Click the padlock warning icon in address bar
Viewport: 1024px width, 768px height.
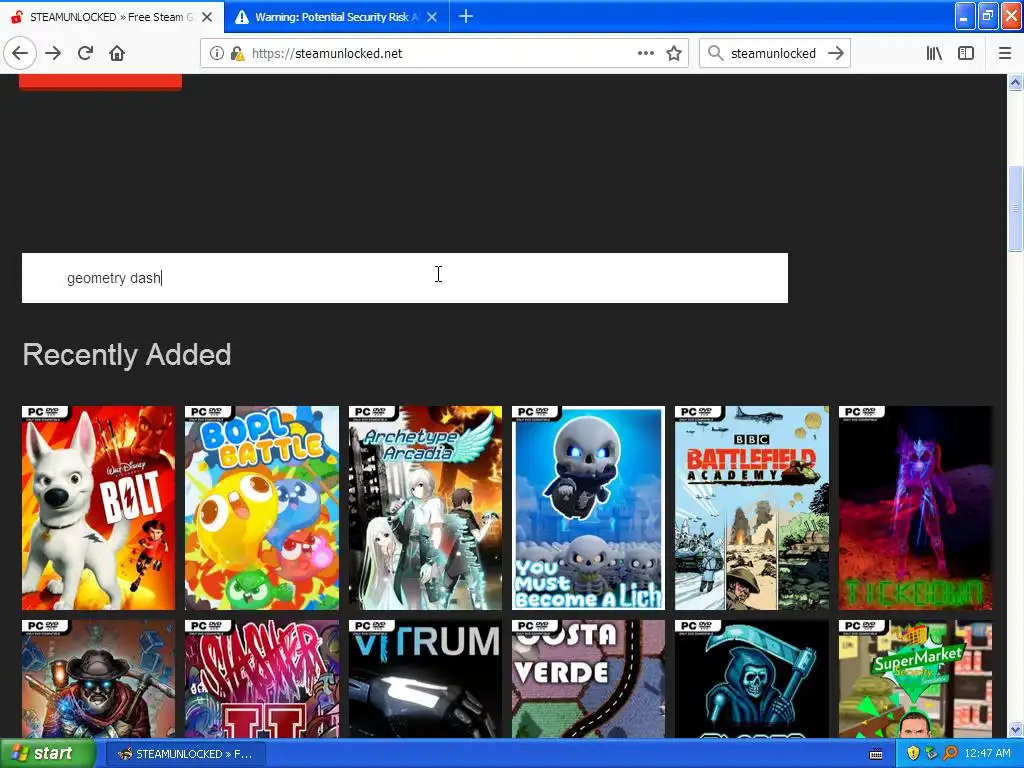coord(237,54)
